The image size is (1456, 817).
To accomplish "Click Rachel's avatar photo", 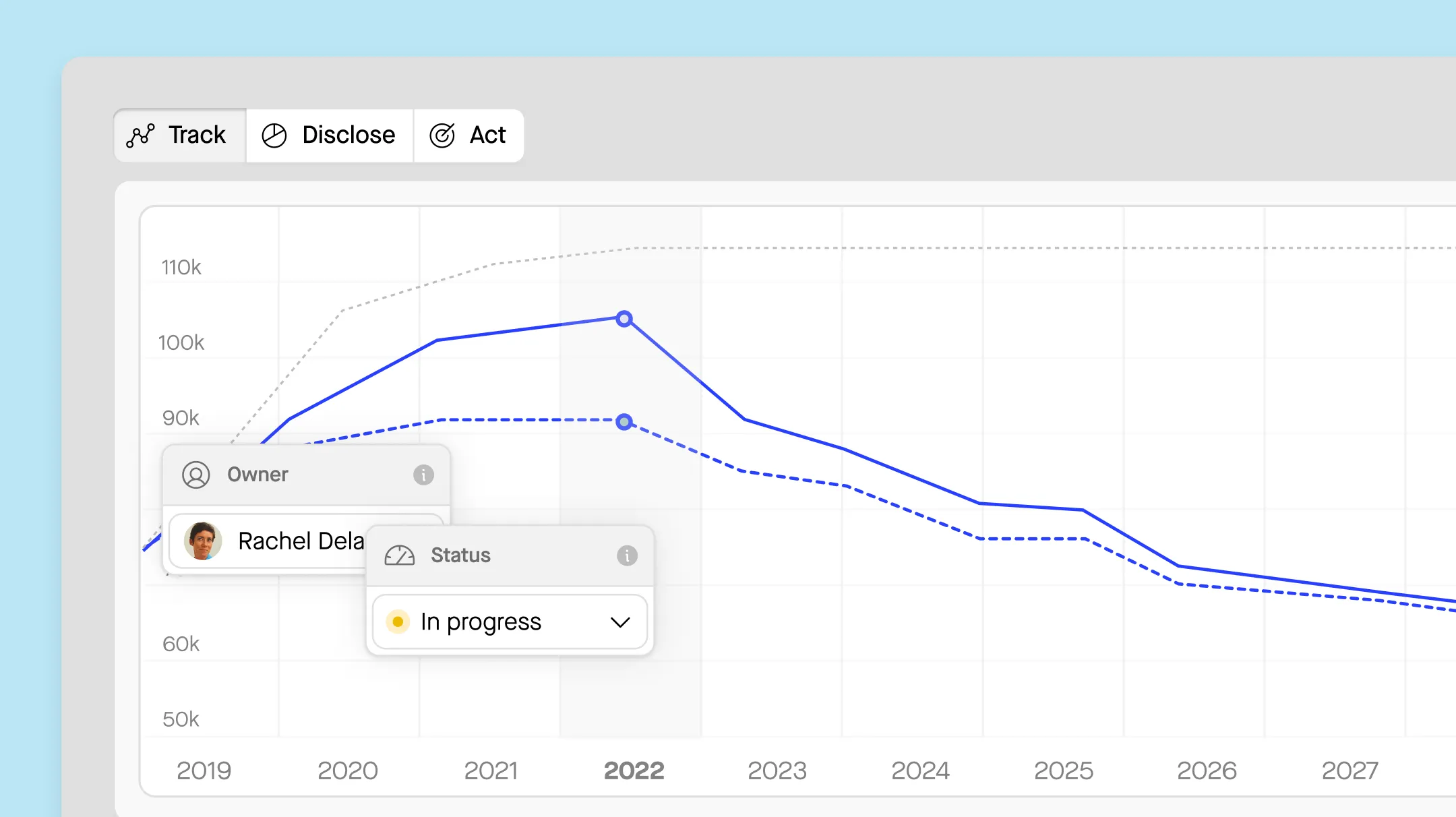I will (x=203, y=541).
